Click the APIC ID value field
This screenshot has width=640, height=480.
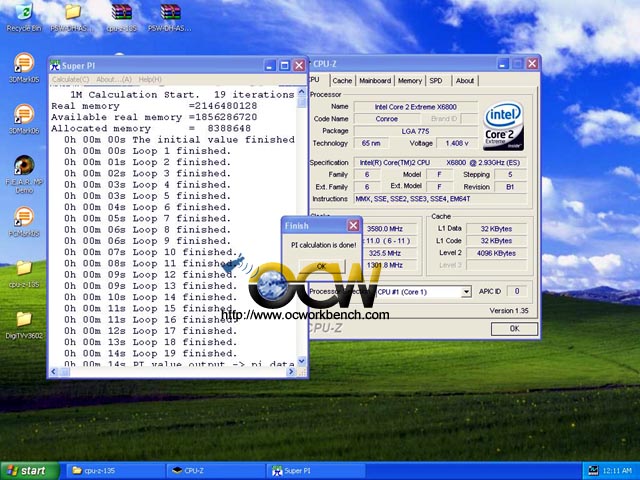click(517, 291)
